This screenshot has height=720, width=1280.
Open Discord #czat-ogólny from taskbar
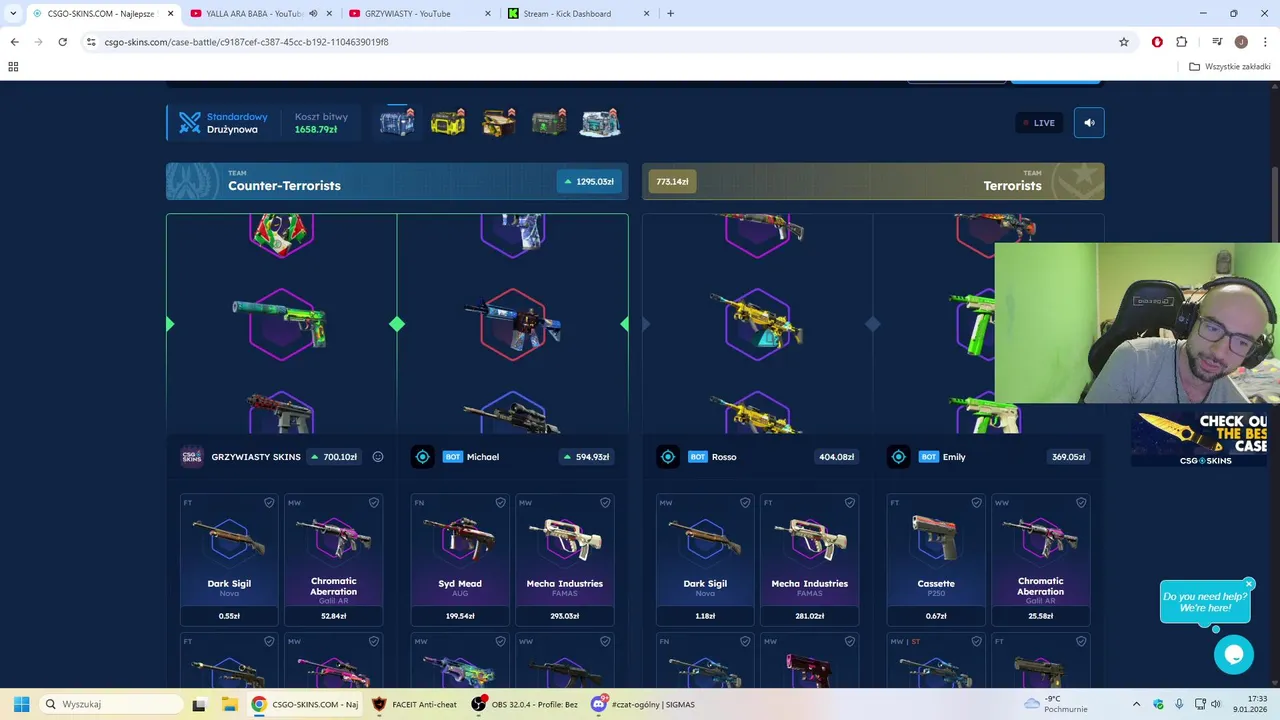point(643,704)
